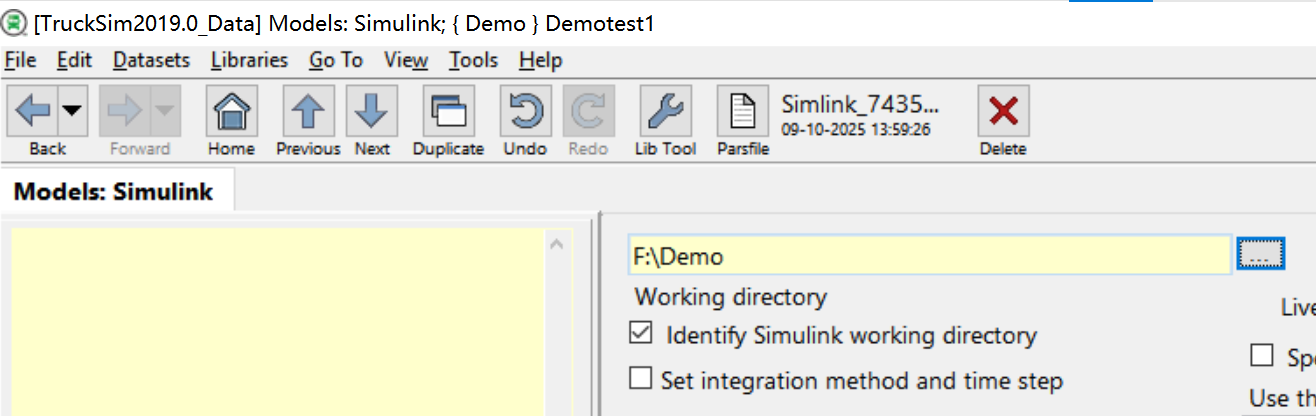Click the F:\Demo working directory field
1316x416 pixels.
pos(929,256)
